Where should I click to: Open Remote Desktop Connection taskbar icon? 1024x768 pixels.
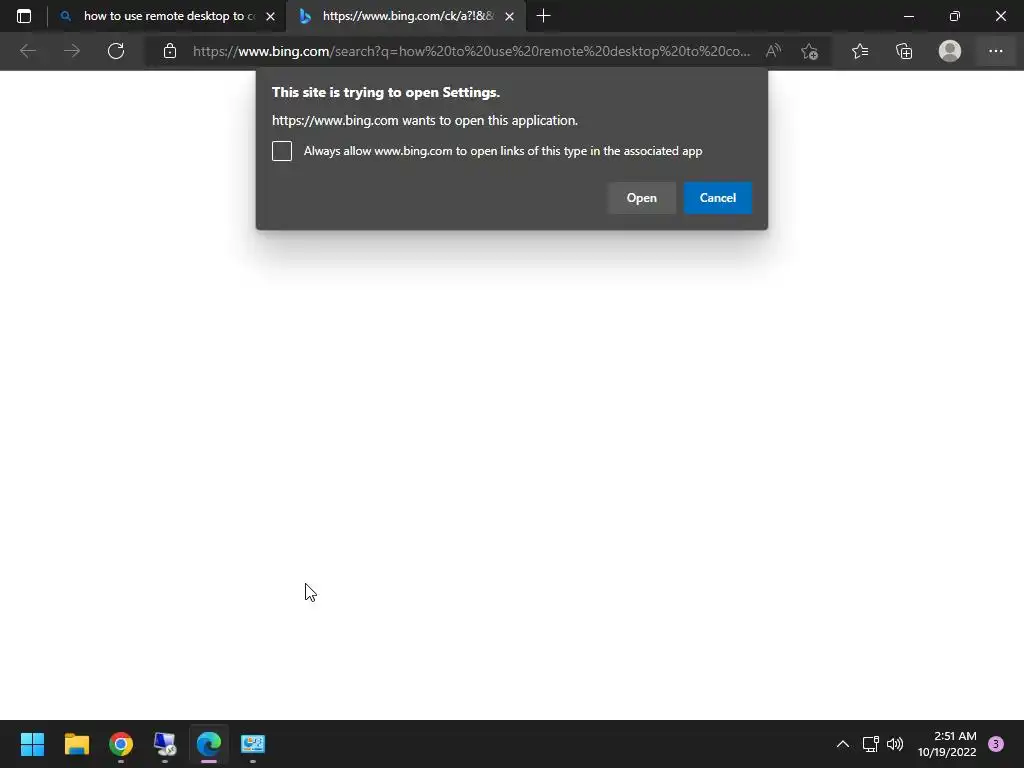165,744
